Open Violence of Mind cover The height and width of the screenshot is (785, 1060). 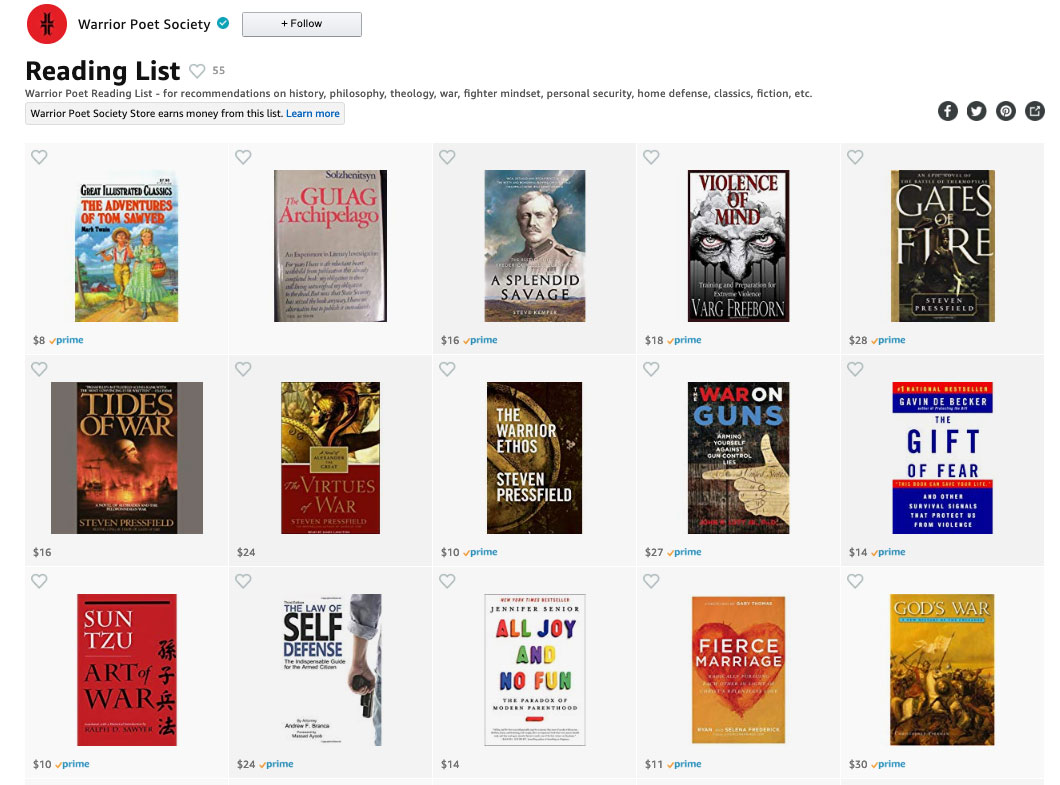point(738,245)
